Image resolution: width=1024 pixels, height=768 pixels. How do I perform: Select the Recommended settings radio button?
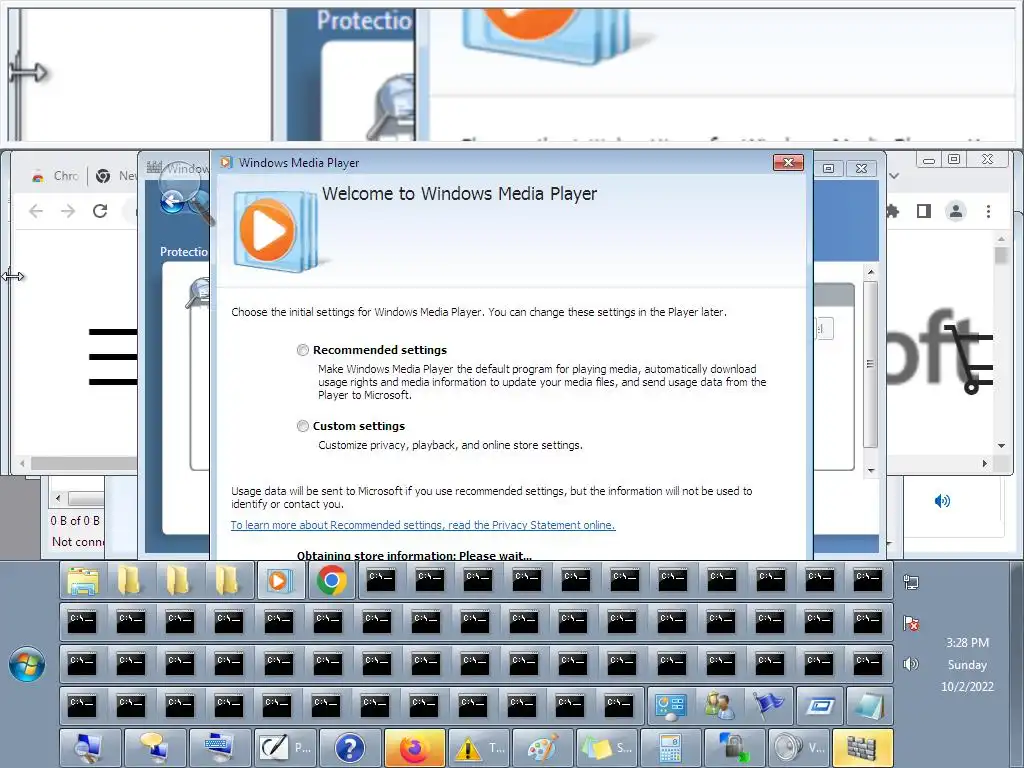[x=302, y=350]
